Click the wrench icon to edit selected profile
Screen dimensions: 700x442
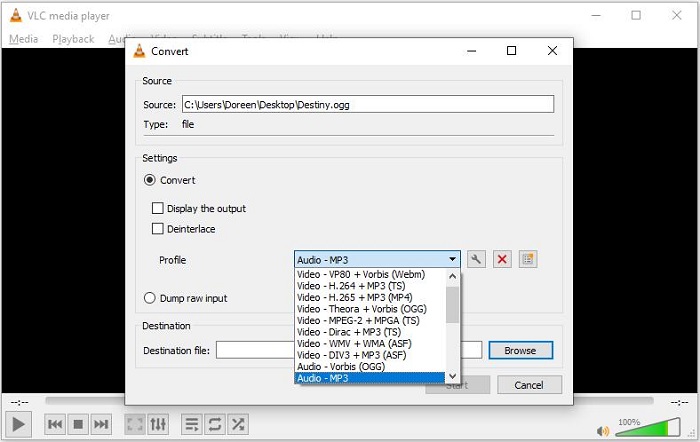pos(477,260)
